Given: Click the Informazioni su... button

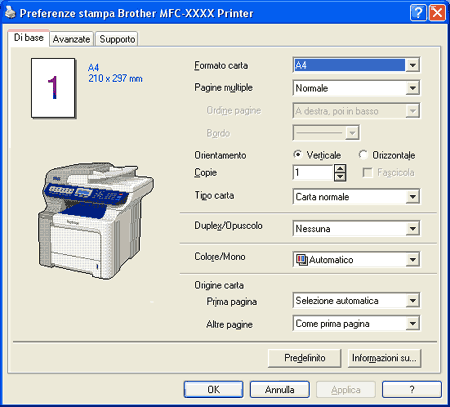Looking at the screenshot, I should tap(384, 358).
